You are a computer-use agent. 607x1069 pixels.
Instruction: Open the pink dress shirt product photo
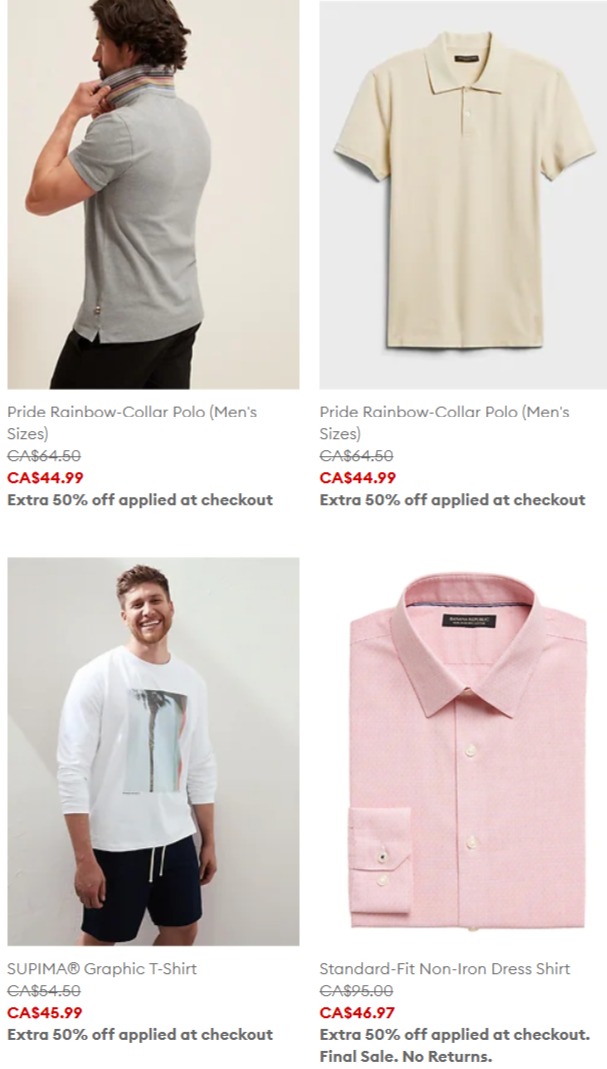click(463, 751)
